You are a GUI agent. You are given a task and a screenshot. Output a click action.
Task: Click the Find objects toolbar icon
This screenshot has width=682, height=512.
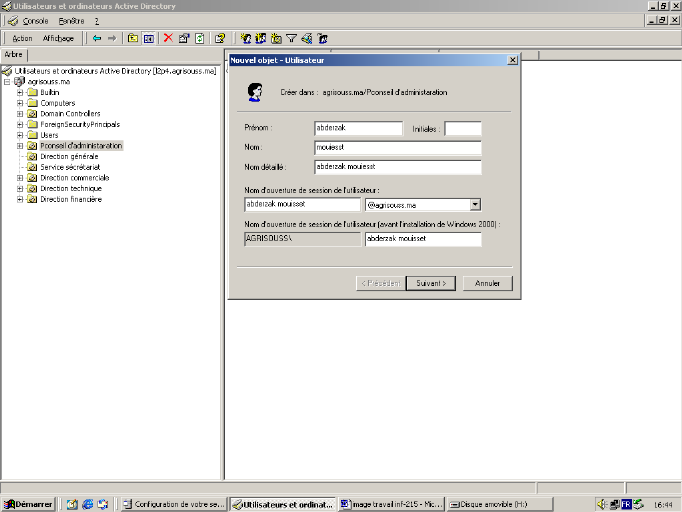point(307,38)
